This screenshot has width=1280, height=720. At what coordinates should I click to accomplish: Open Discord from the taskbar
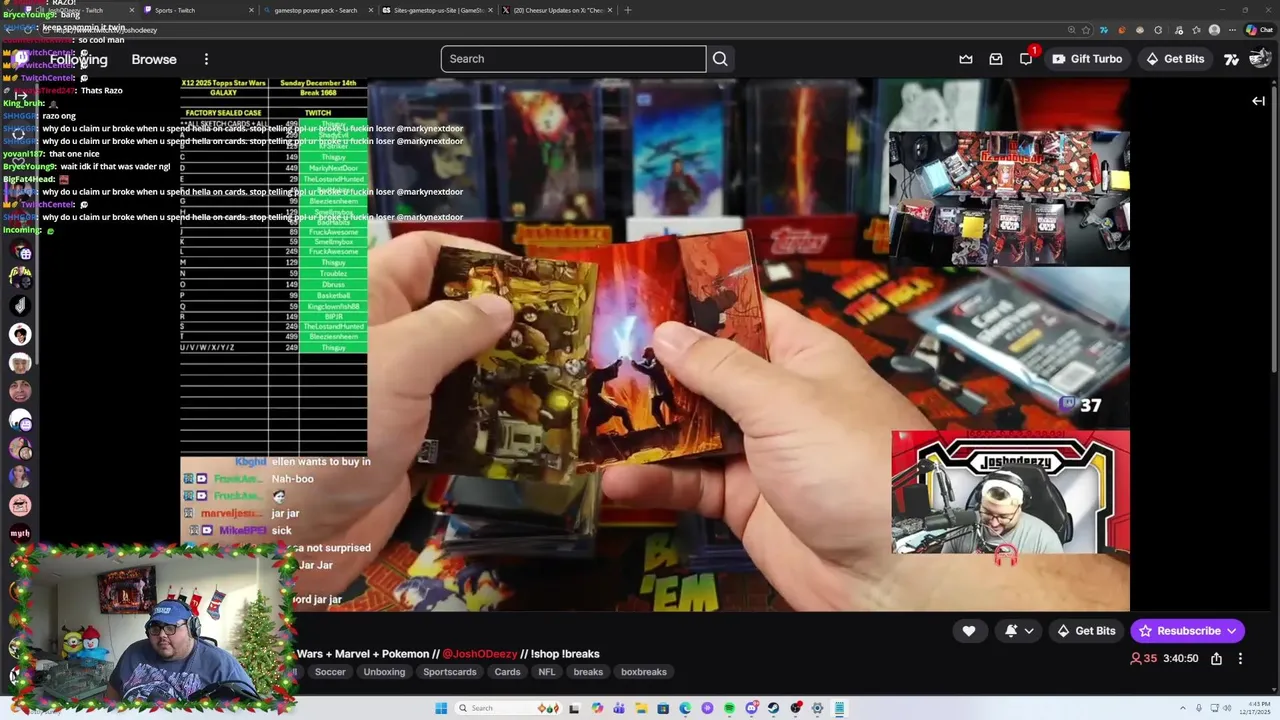(751, 708)
